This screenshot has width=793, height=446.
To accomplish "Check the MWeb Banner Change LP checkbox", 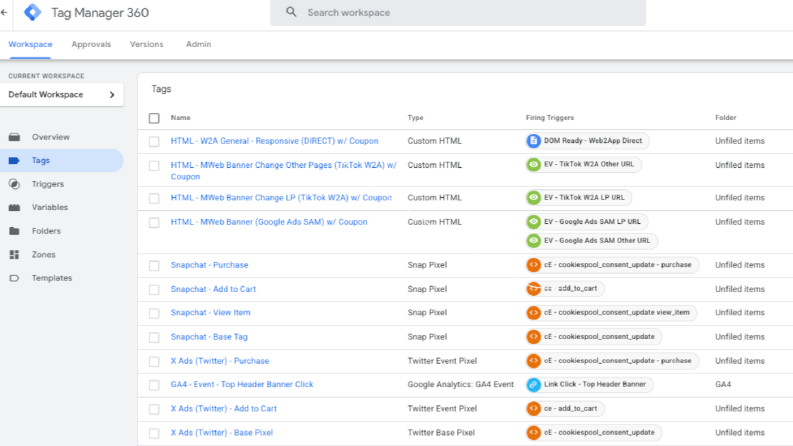I will click(154, 198).
